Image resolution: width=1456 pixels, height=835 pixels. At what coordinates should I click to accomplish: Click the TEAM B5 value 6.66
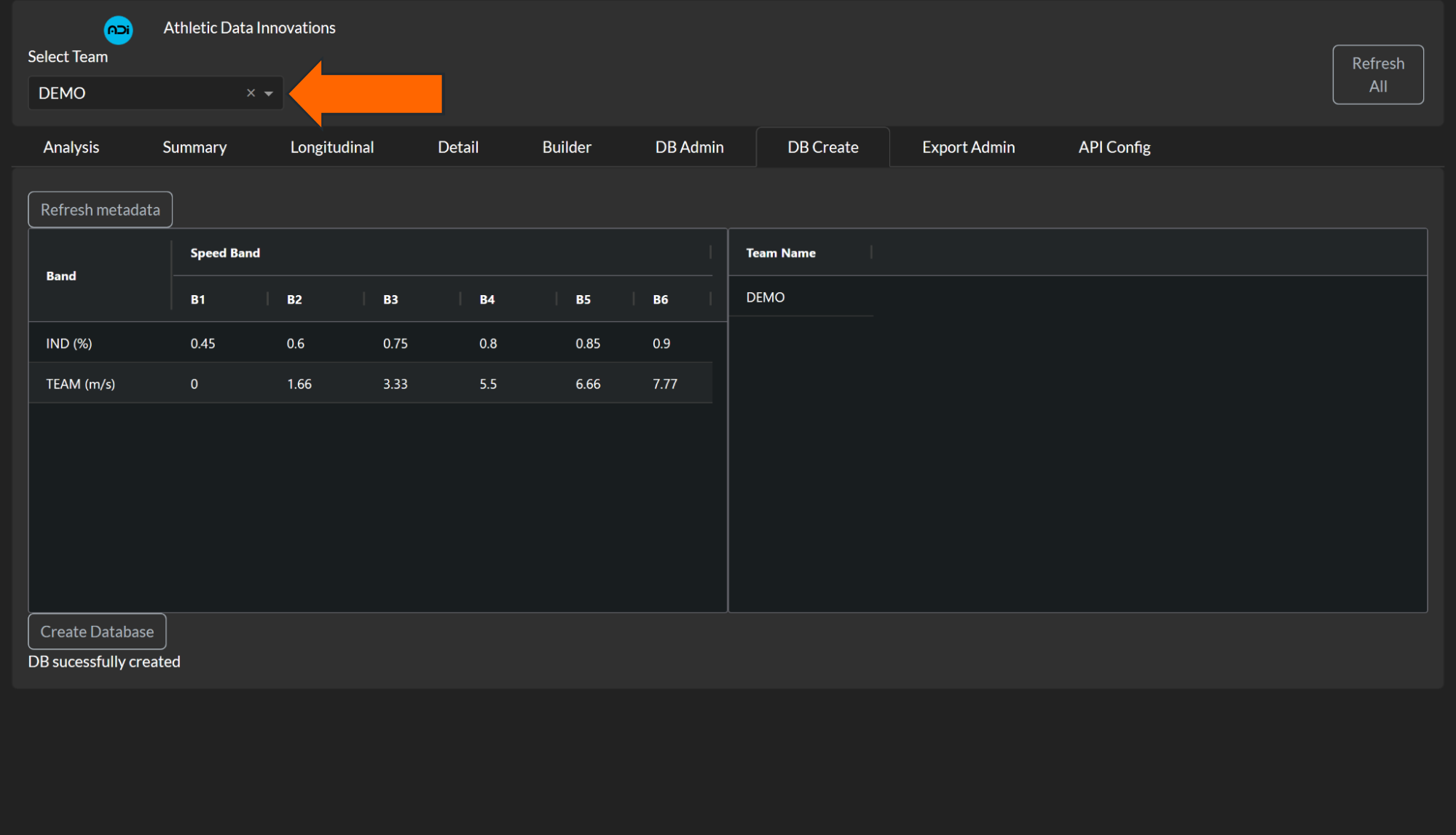[x=588, y=384]
